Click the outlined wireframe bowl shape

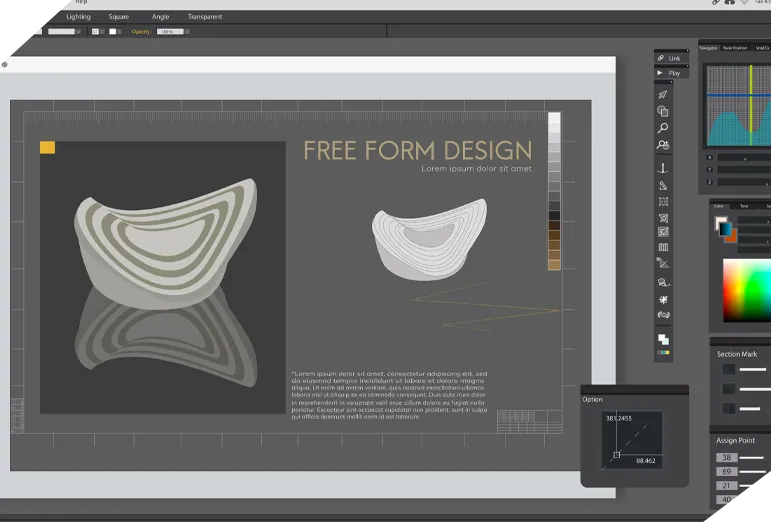pyautogui.click(x=429, y=239)
